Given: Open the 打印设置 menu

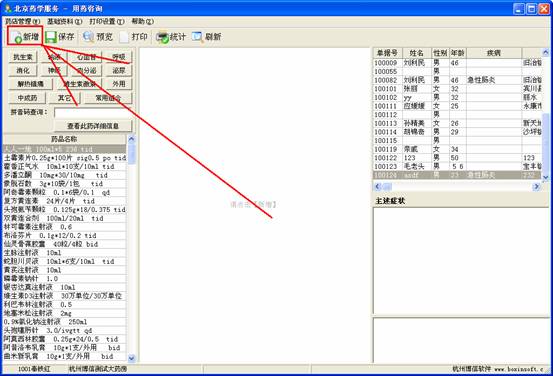Looking at the screenshot, I should coord(107,22).
